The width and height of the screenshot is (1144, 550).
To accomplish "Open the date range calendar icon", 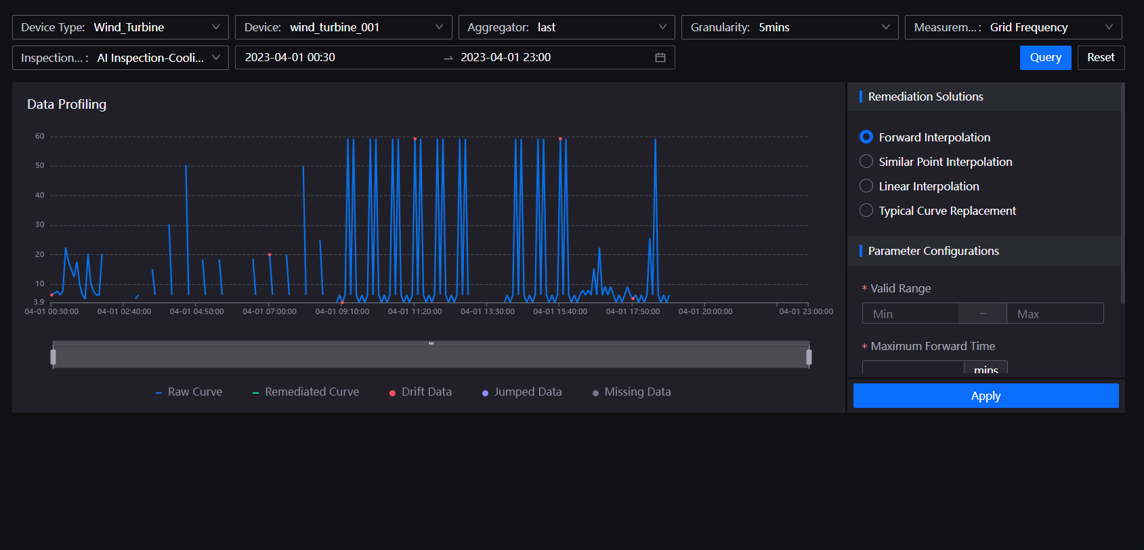I will coord(660,58).
